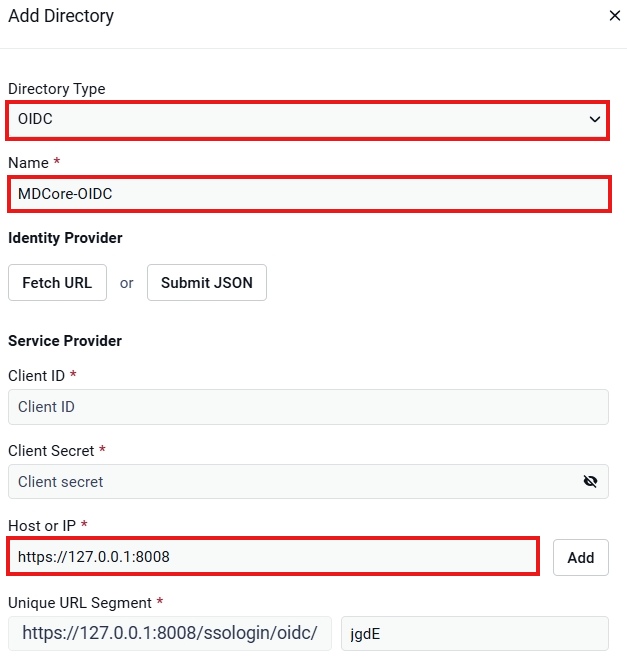
Task: Click the Host or IP label
Action: tap(42, 526)
